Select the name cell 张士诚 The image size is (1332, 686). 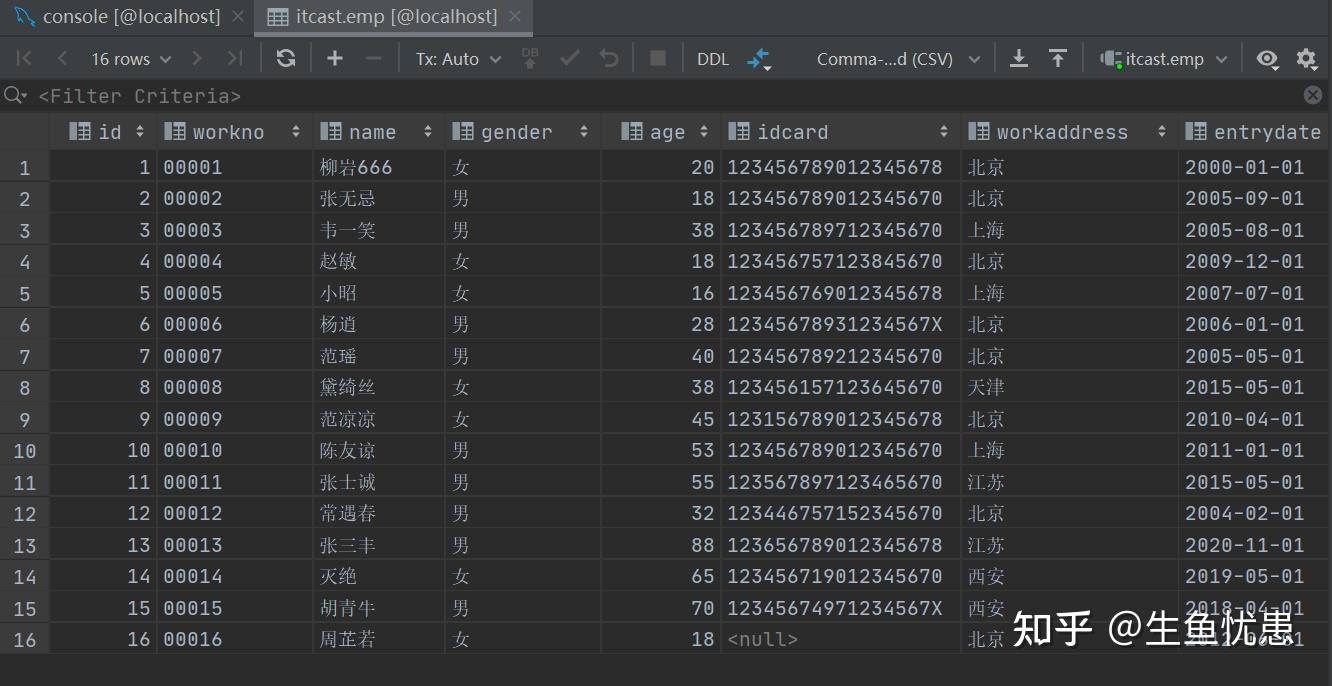[x=379, y=482]
